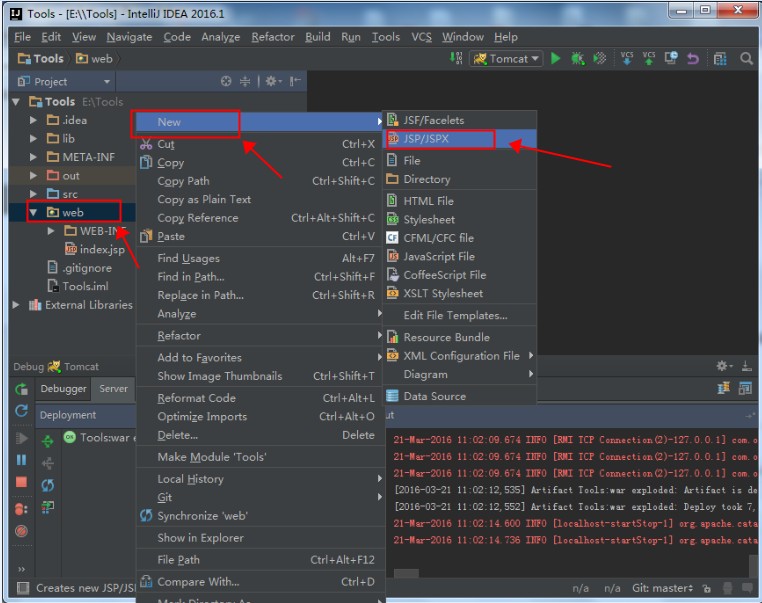Select Find Usages in context menu

260,258
